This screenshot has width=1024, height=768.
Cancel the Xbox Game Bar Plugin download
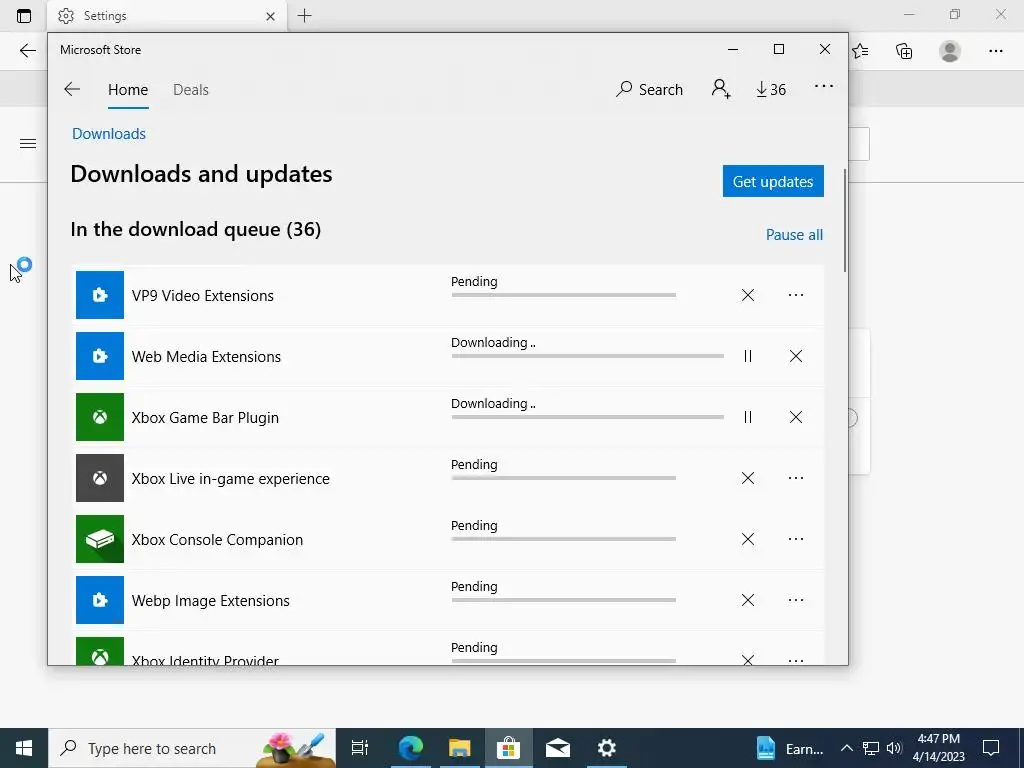(795, 417)
